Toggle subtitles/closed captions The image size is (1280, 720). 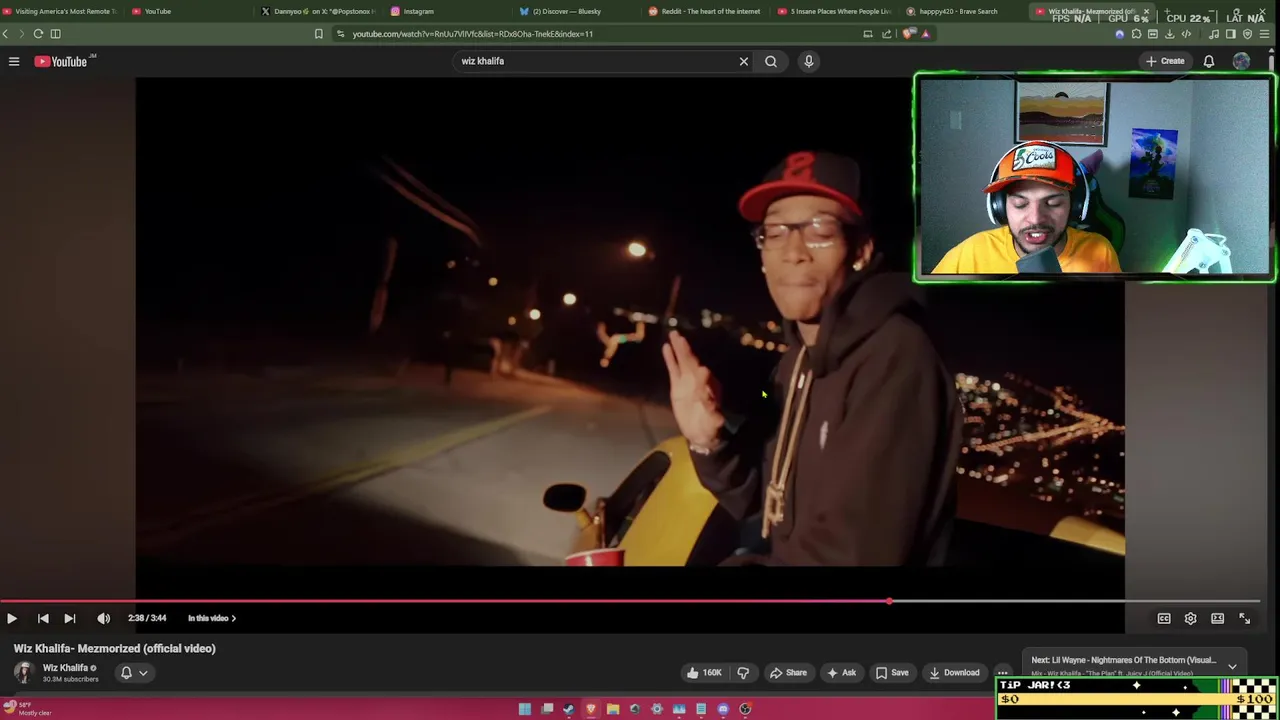pyautogui.click(x=1164, y=618)
